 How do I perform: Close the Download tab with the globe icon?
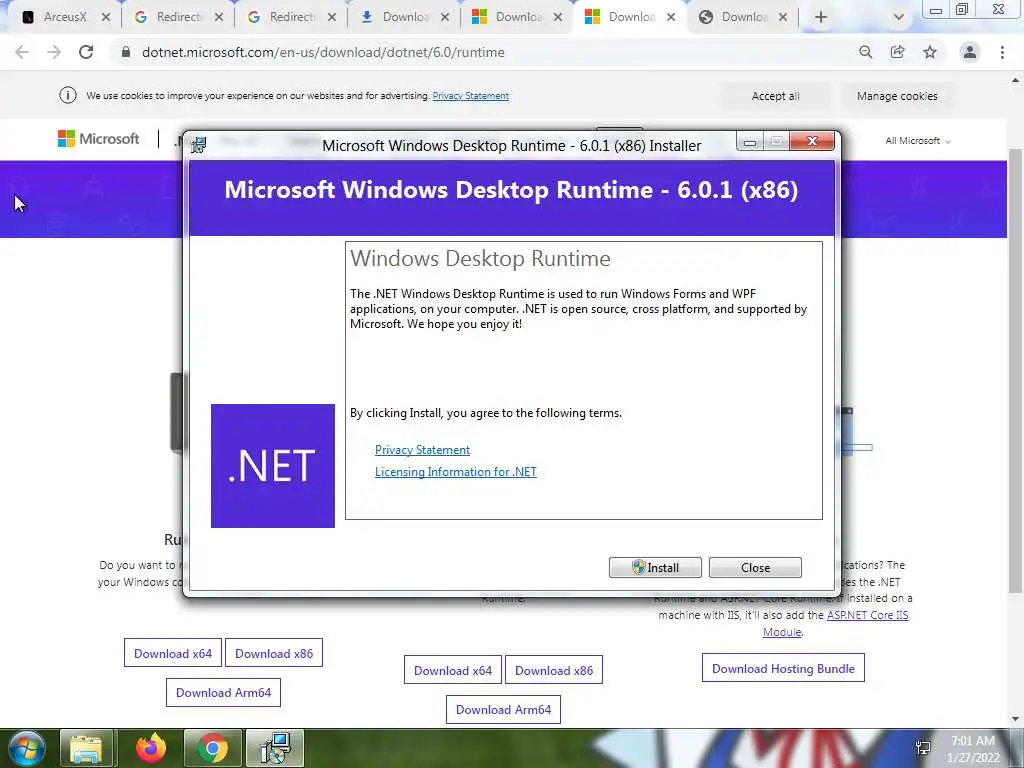pos(783,18)
